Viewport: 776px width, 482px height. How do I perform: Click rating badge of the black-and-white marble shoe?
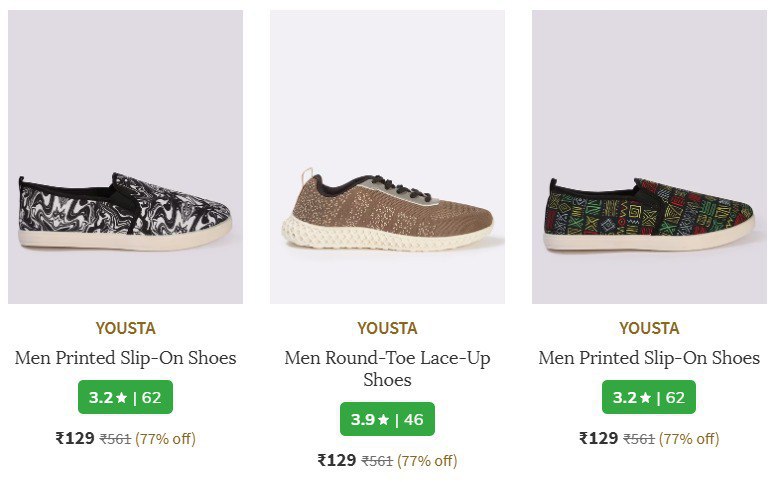click(x=125, y=397)
